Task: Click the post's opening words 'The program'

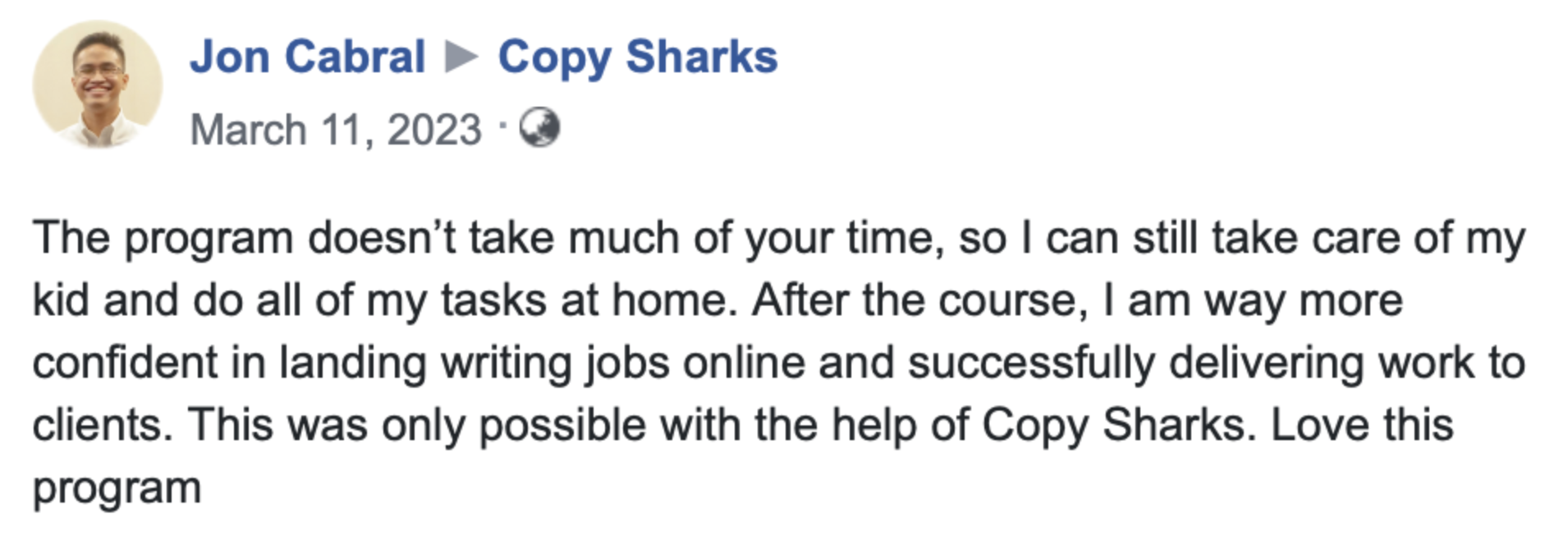Action: click(163, 240)
